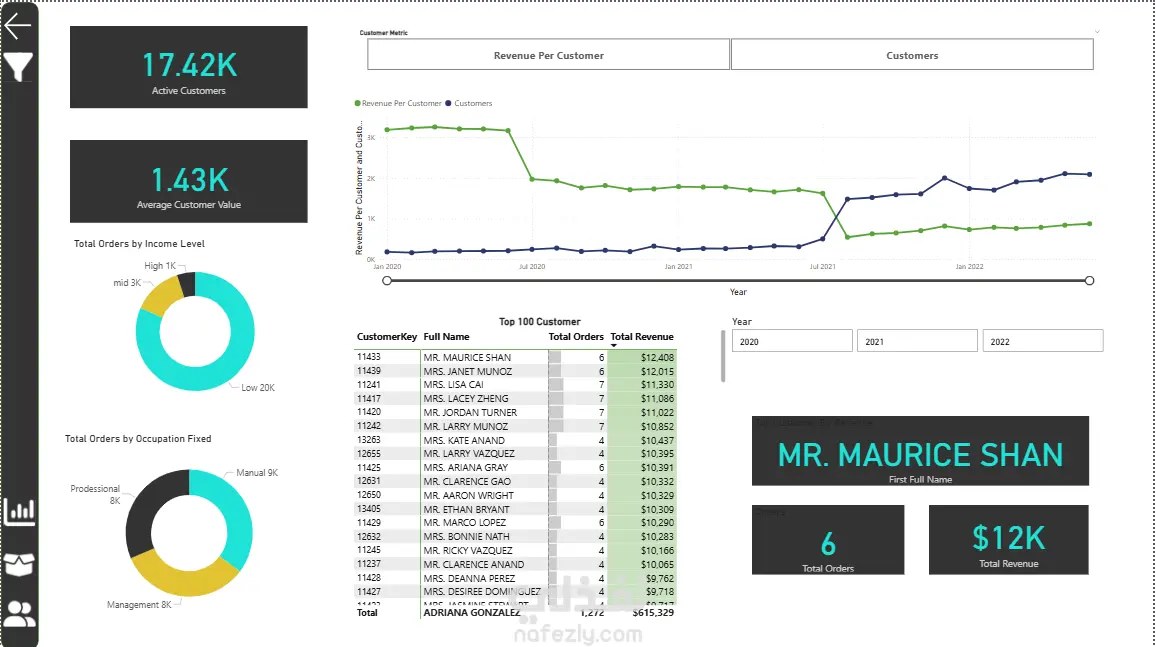Open the product box page icon
1156x647 pixels.
[19, 564]
